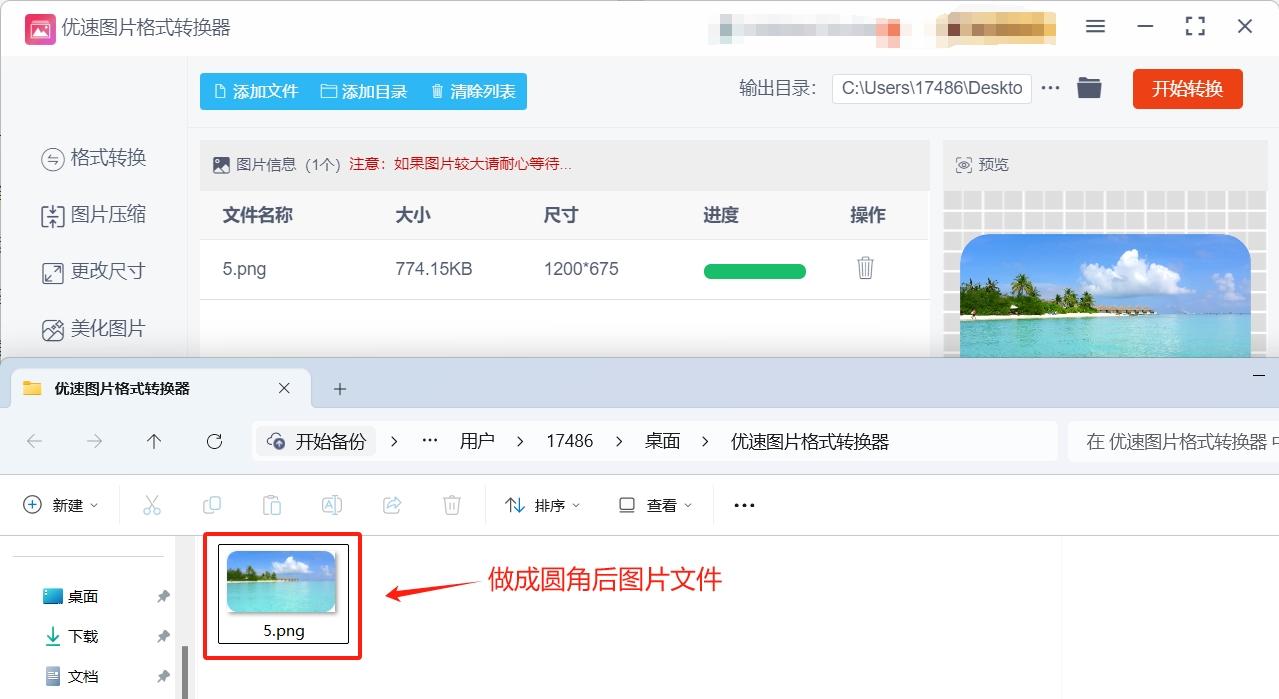Click the green progress bar for 5.png
This screenshot has height=699, width=1279.
(754, 270)
